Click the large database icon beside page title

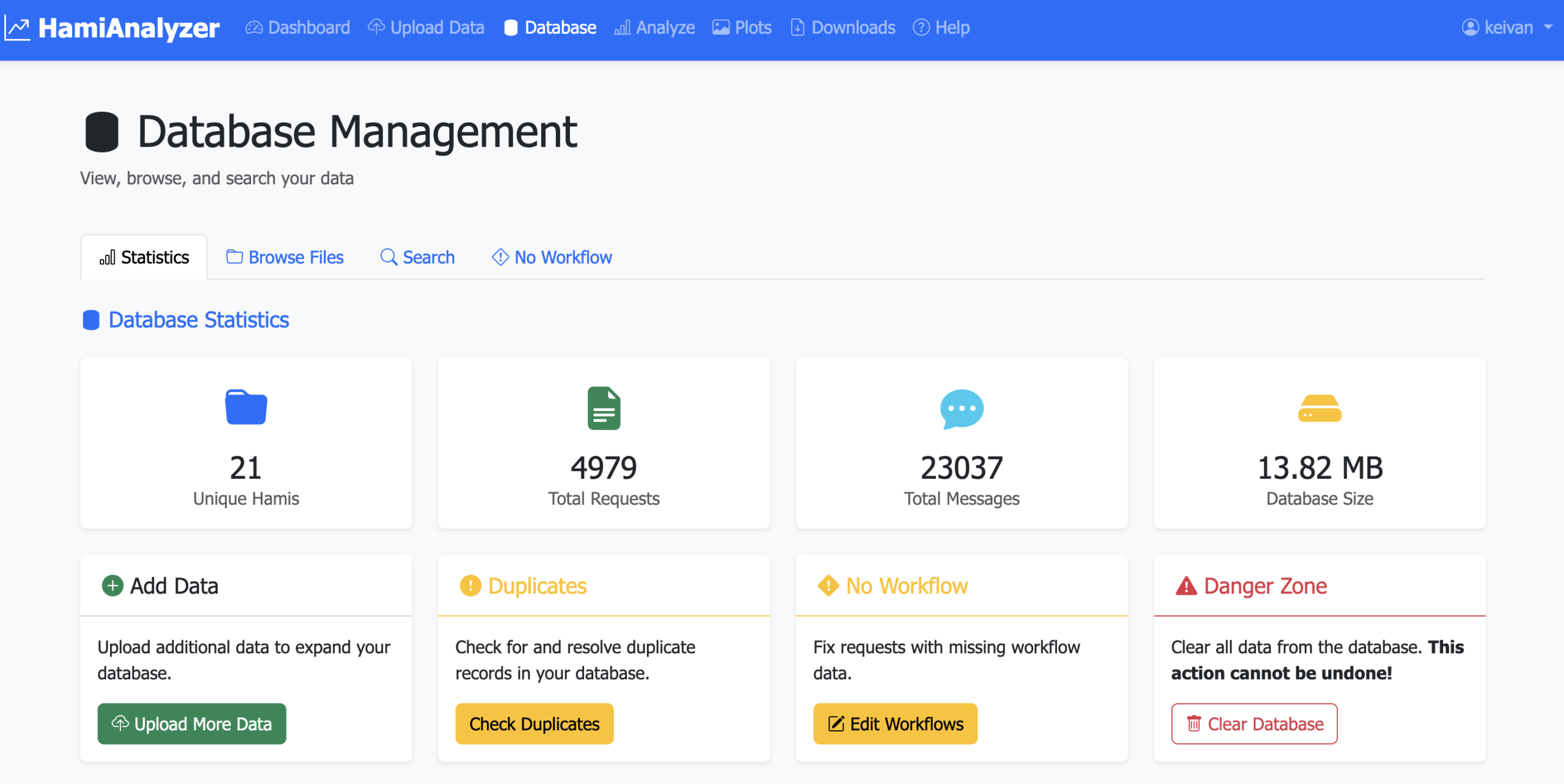[101, 131]
